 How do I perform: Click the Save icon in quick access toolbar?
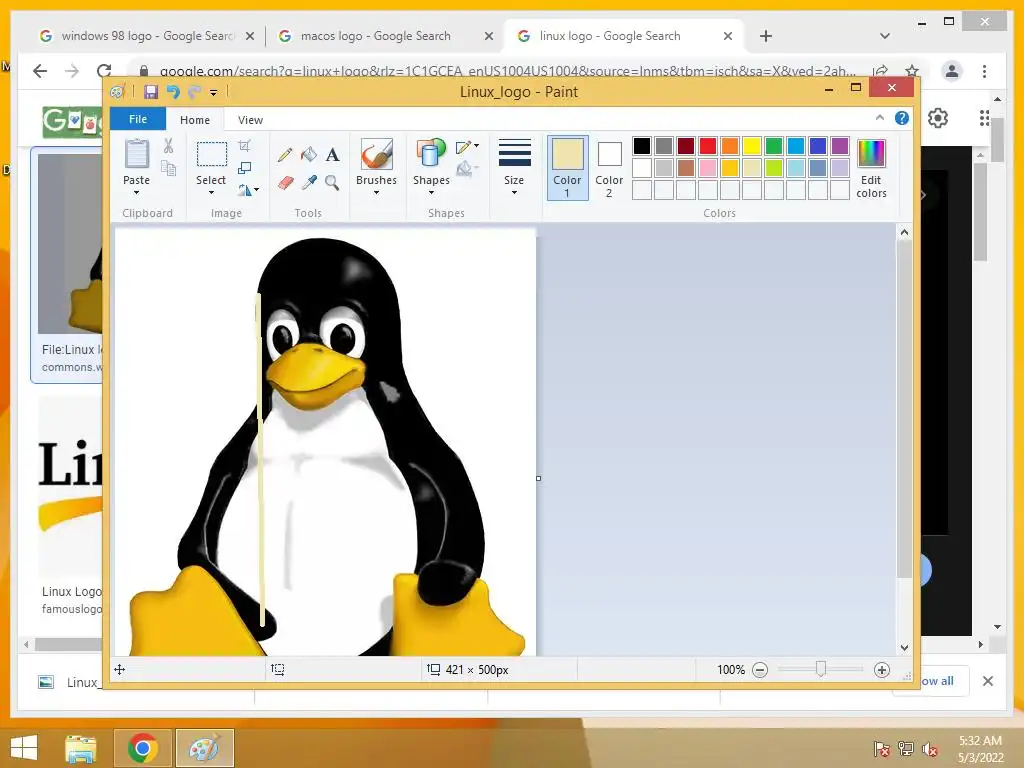pyautogui.click(x=151, y=92)
